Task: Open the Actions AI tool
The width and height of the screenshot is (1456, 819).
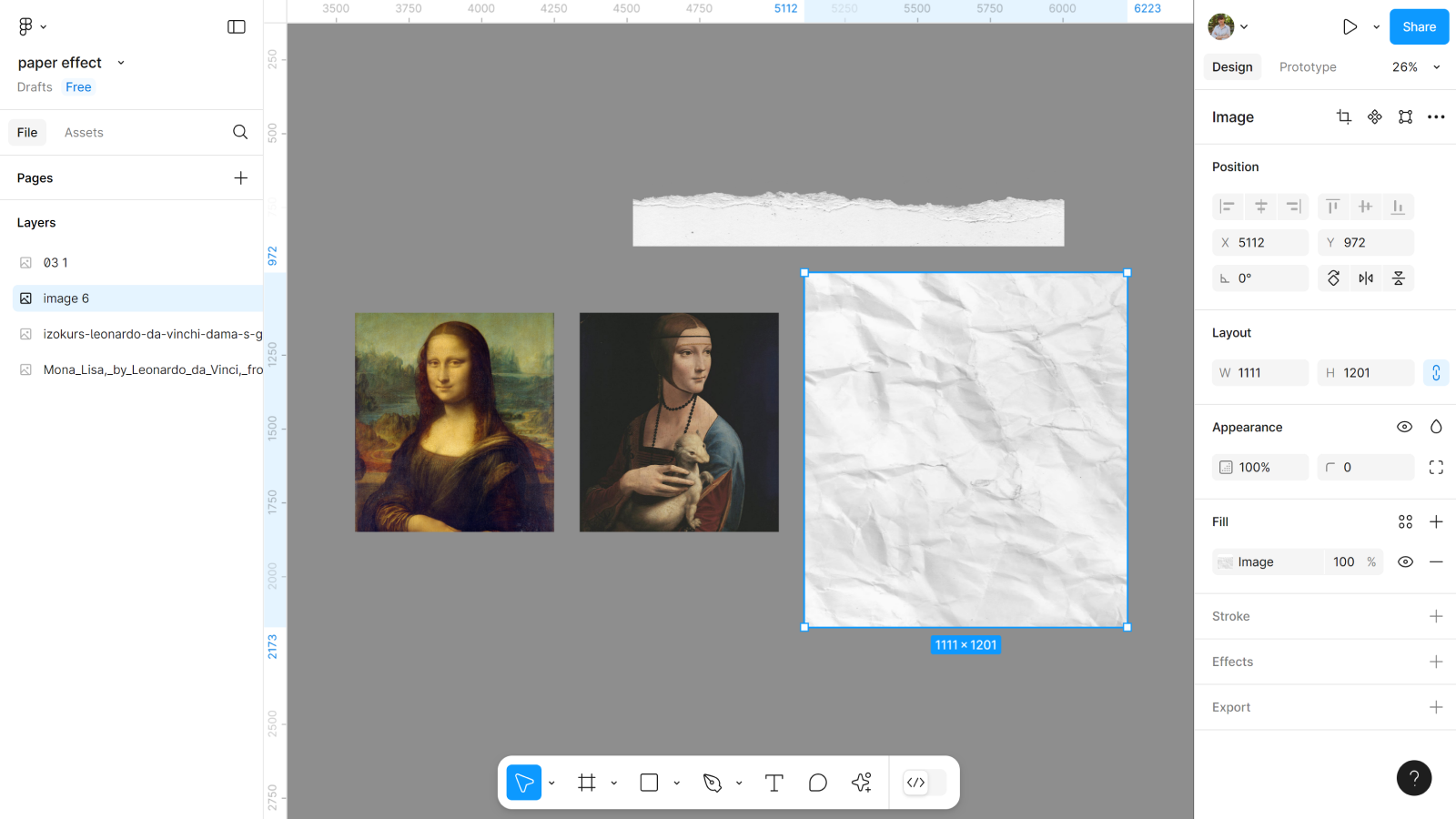Action: [861, 783]
